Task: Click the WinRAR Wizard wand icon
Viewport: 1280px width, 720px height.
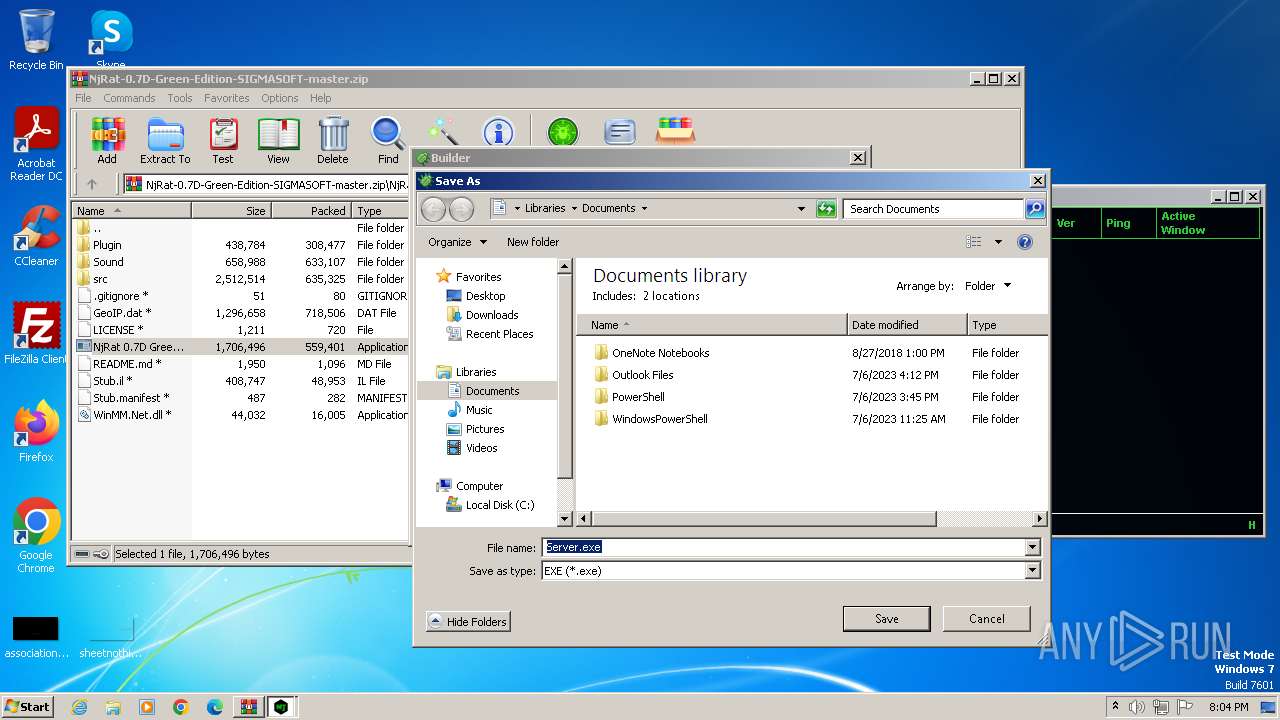Action: [x=443, y=132]
